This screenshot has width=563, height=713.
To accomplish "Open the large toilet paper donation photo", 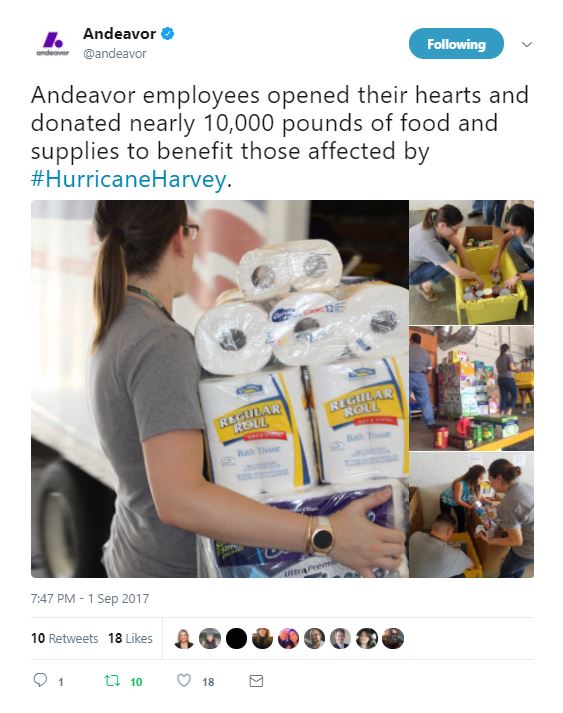I will 220,389.
